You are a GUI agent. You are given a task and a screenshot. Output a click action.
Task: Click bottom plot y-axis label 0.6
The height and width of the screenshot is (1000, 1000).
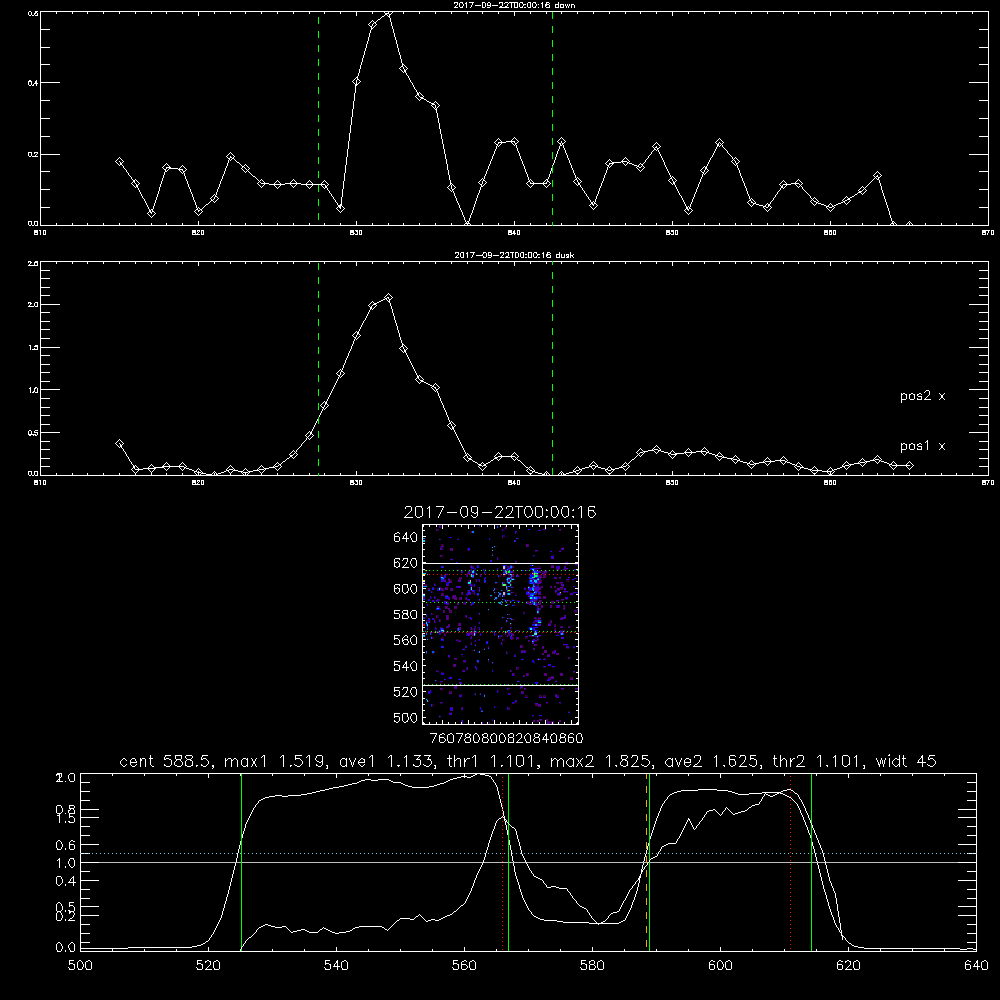pos(66,845)
